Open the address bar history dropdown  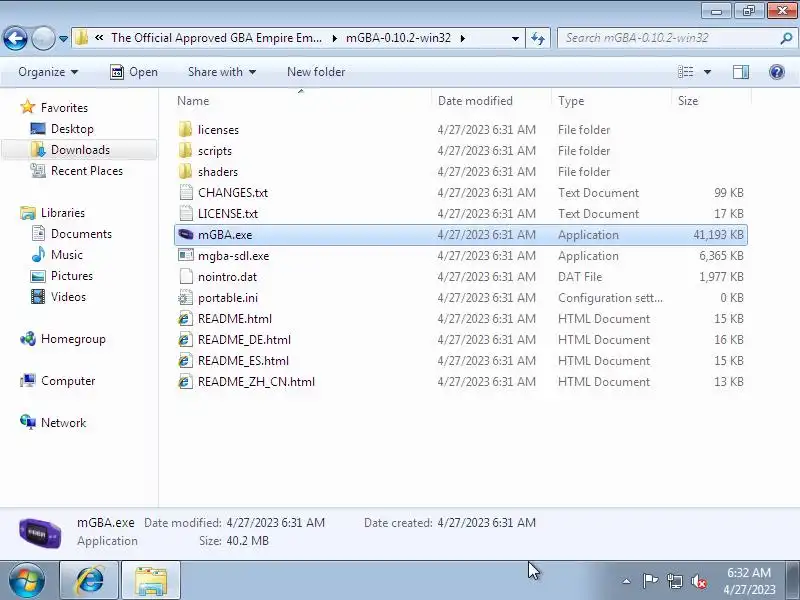[x=515, y=38]
